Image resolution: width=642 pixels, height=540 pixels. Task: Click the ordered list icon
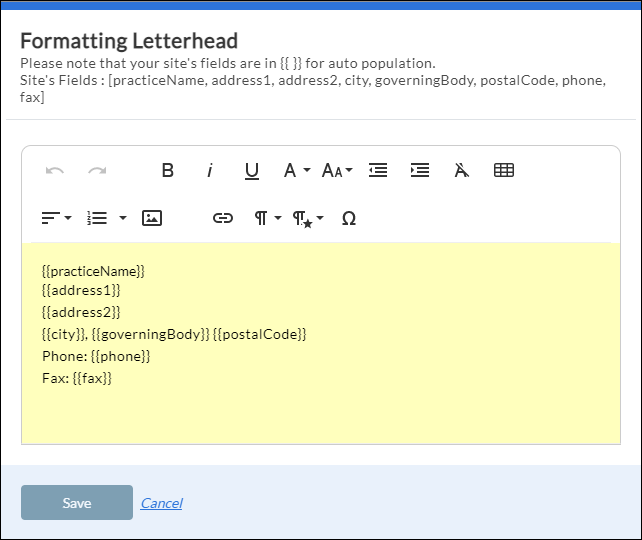(97, 218)
